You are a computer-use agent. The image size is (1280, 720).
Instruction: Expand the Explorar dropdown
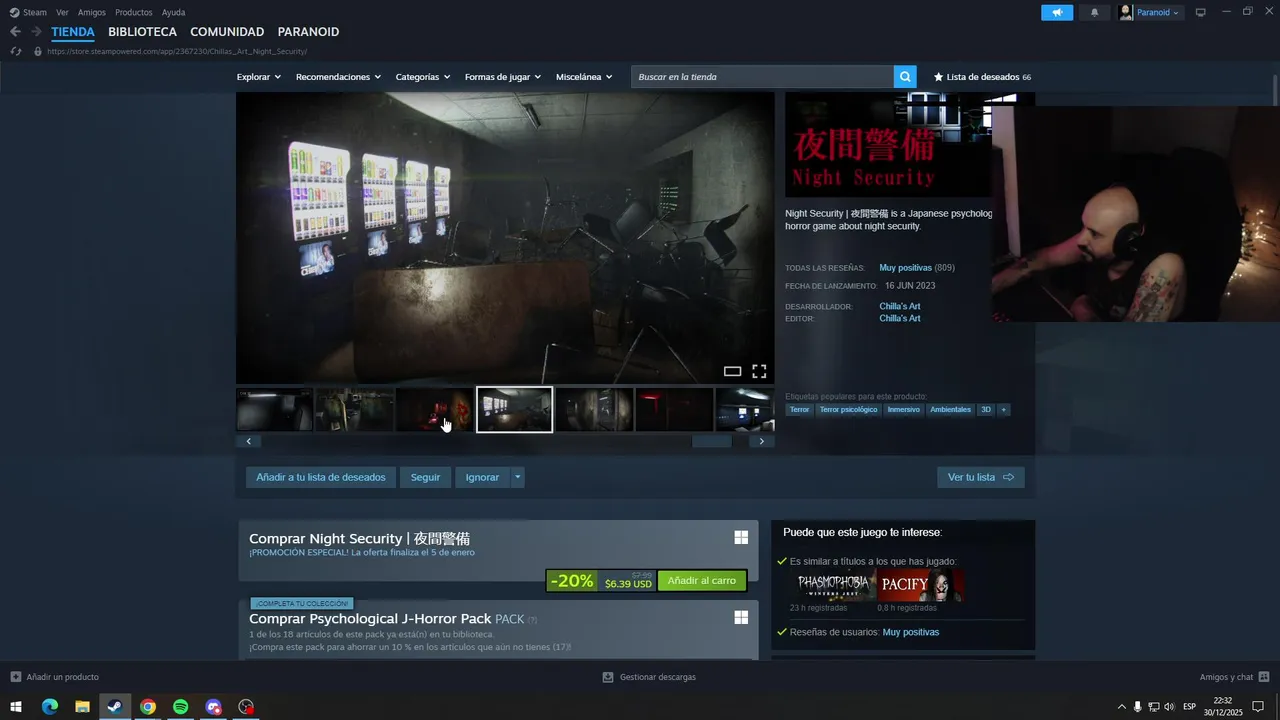pyautogui.click(x=259, y=77)
